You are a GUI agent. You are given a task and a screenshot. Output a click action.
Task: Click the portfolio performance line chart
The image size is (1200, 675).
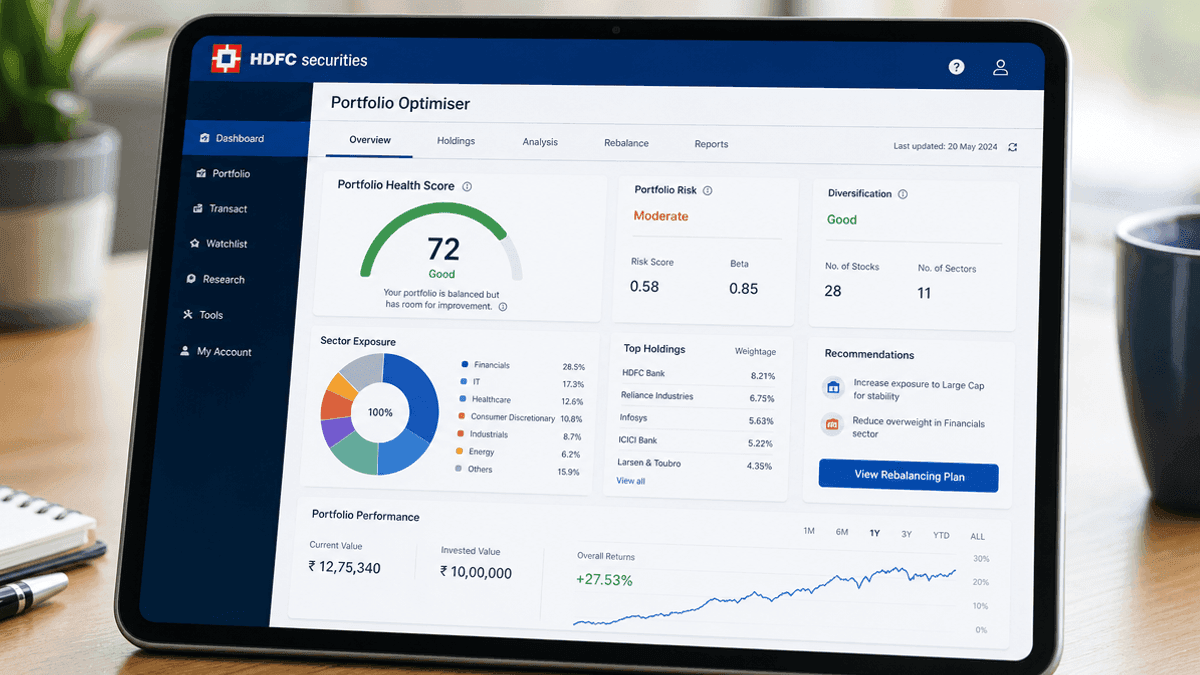tap(764, 595)
